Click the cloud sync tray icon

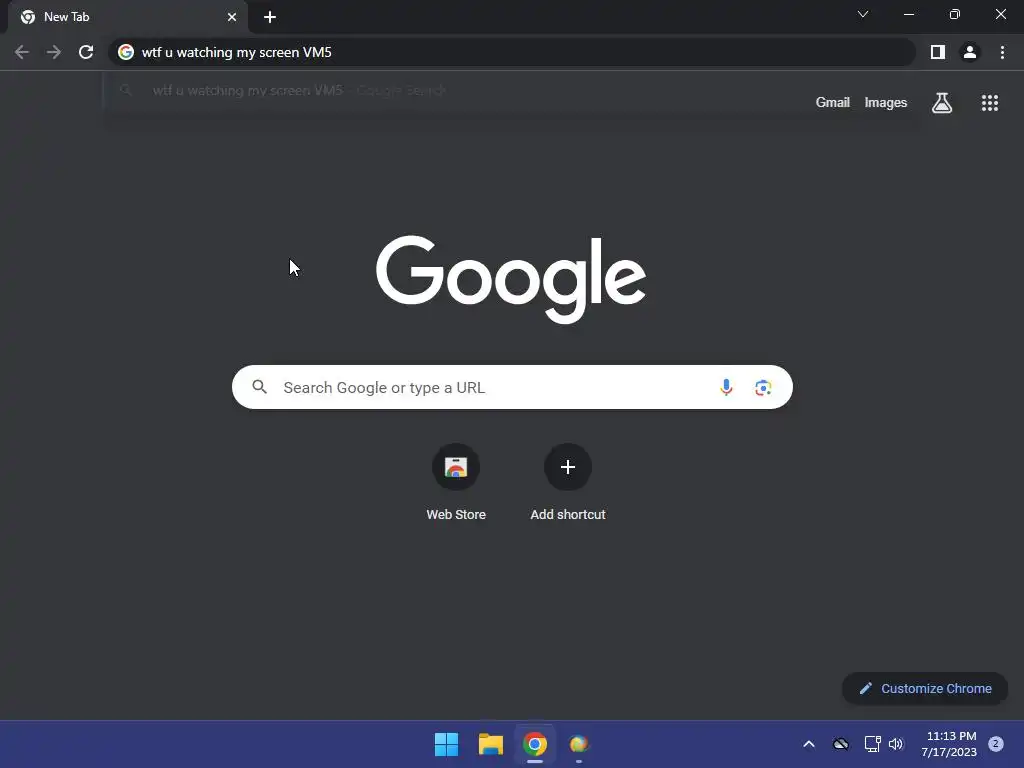pyautogui.click(x=841, y=744)
